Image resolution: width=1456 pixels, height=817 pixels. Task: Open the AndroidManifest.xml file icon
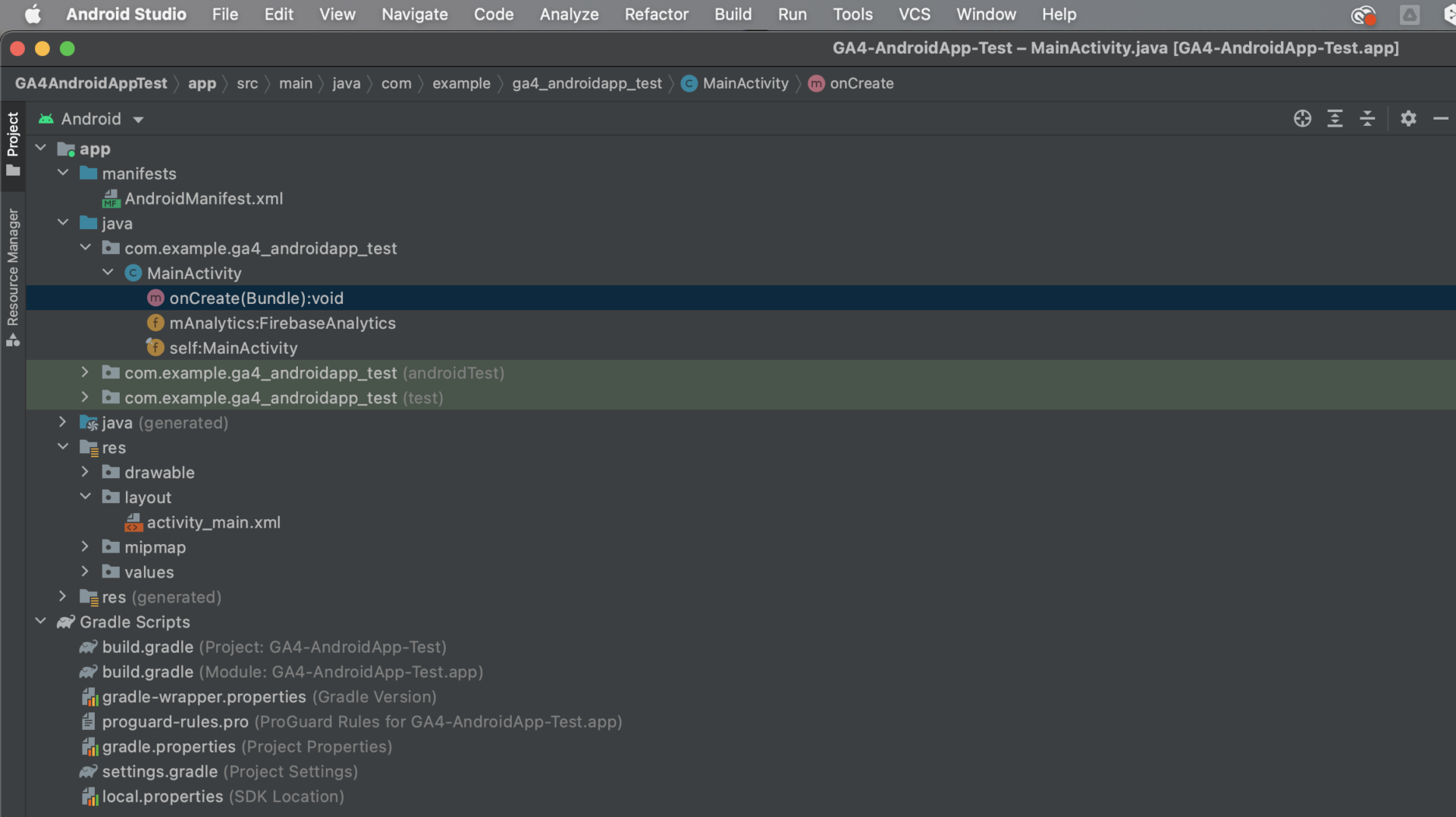[x=111, y=199]
